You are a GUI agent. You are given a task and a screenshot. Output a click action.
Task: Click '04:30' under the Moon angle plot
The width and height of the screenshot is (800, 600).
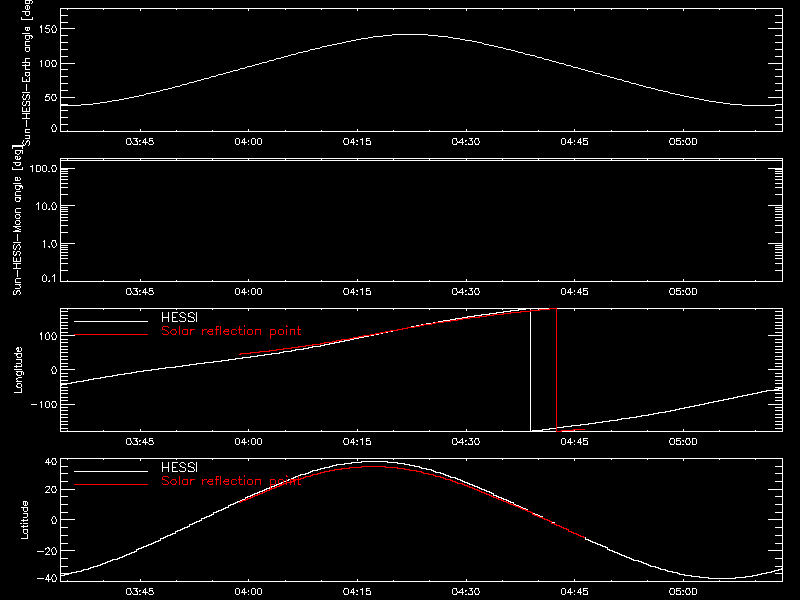466,291
